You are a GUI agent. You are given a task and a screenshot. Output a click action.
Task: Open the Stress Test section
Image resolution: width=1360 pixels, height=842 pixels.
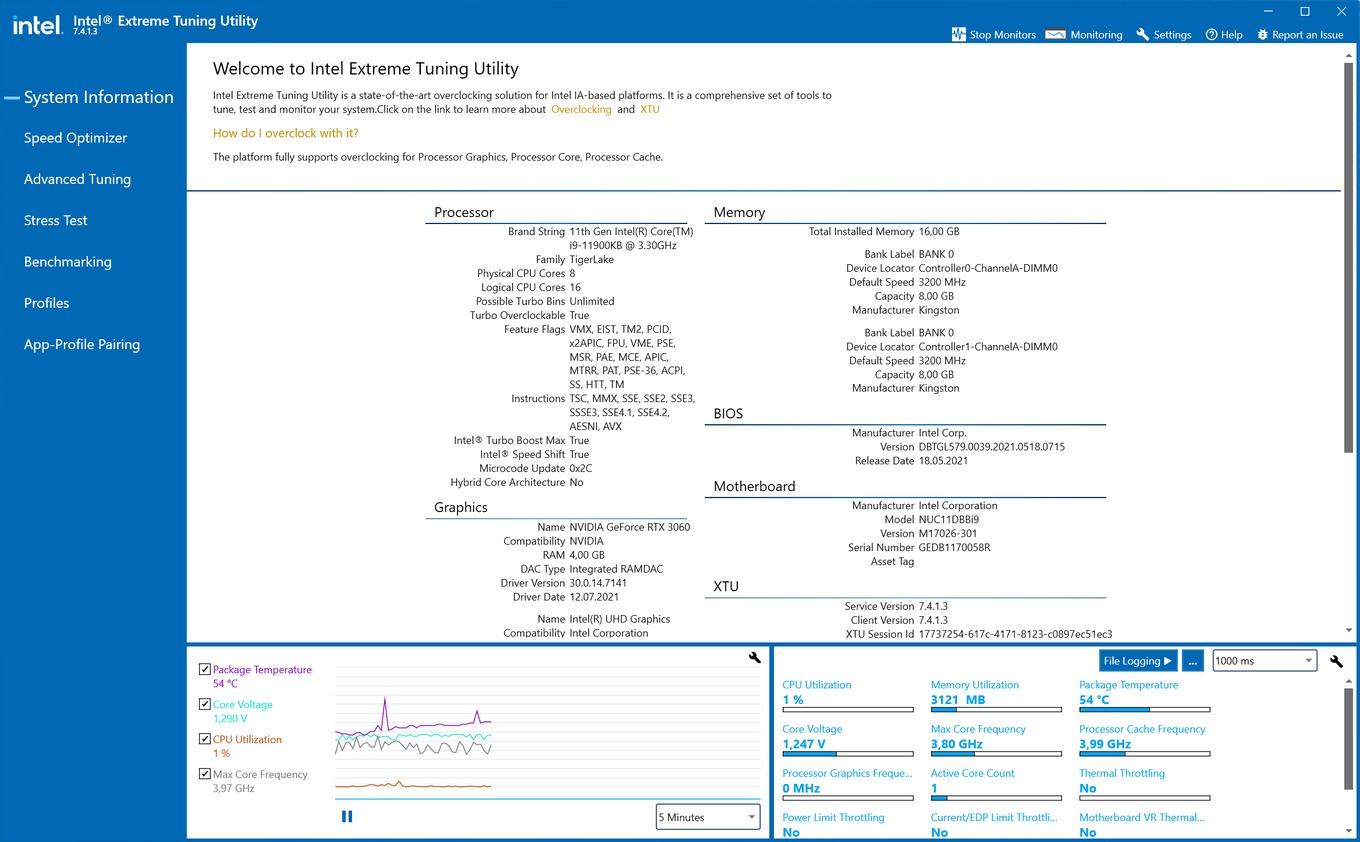pos(56,220)
